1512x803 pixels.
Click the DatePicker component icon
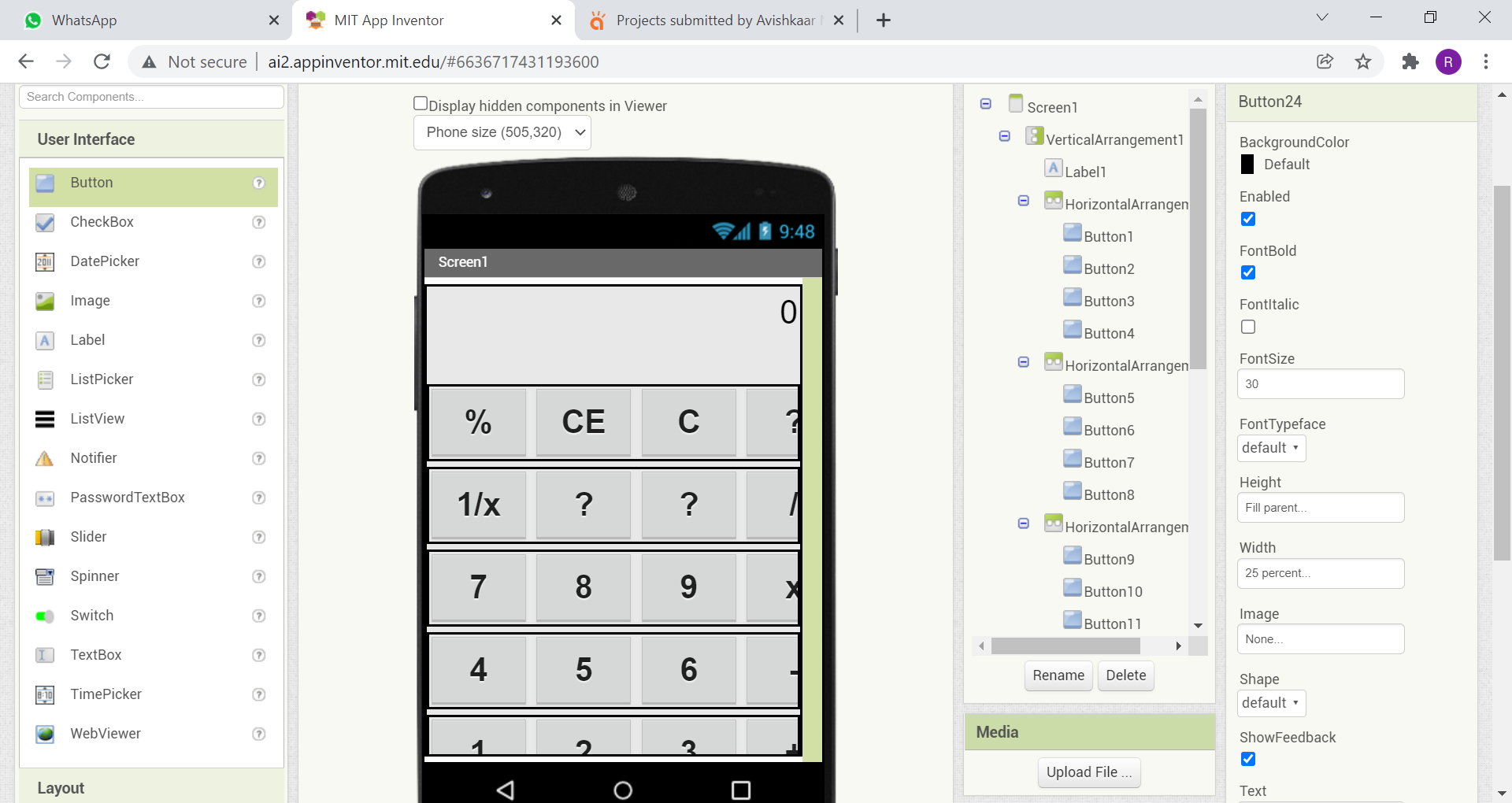pos(45,261)
